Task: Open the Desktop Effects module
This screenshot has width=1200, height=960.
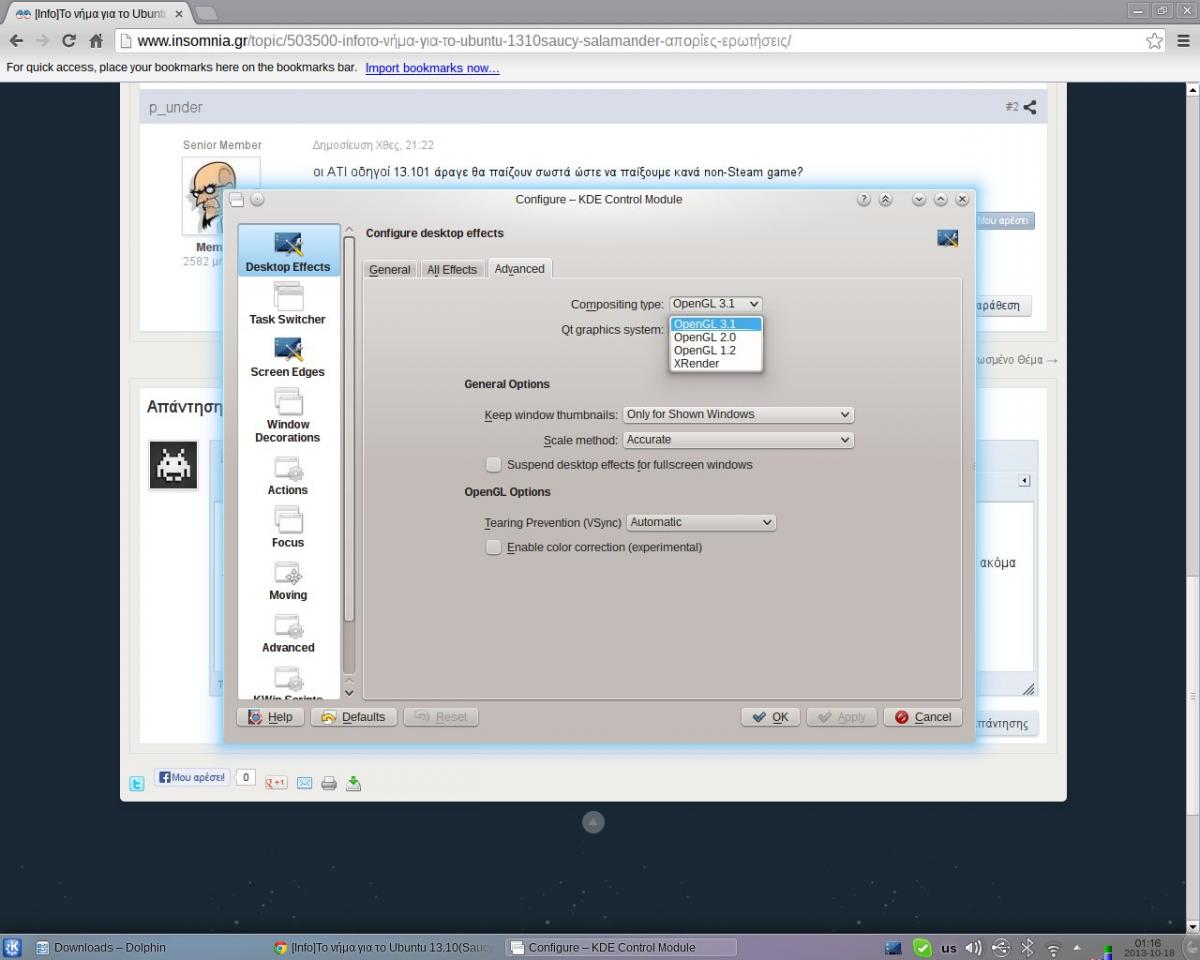Action: [x=288, y=251]
